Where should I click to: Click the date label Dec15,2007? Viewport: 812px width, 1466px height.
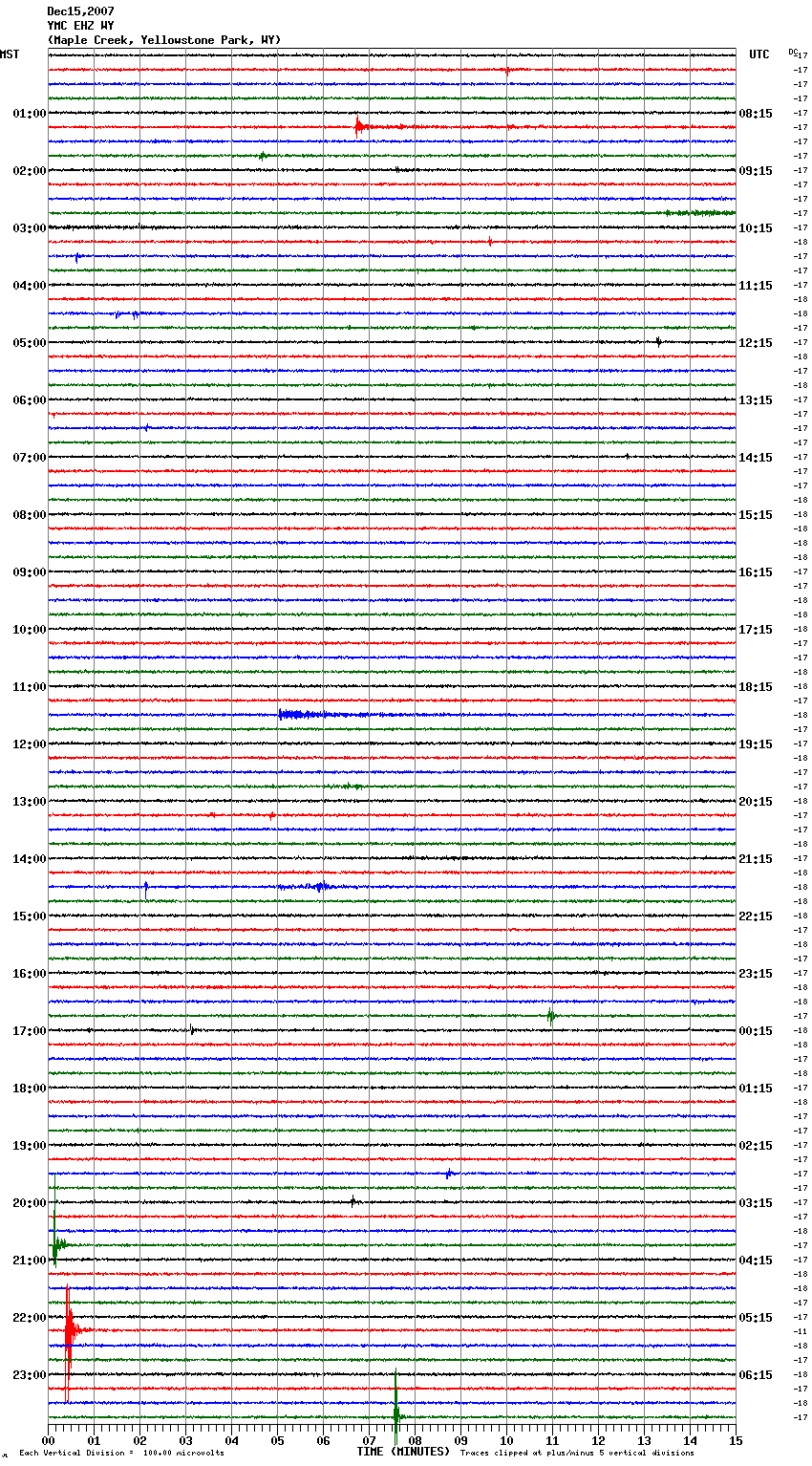tap(81, 11)
